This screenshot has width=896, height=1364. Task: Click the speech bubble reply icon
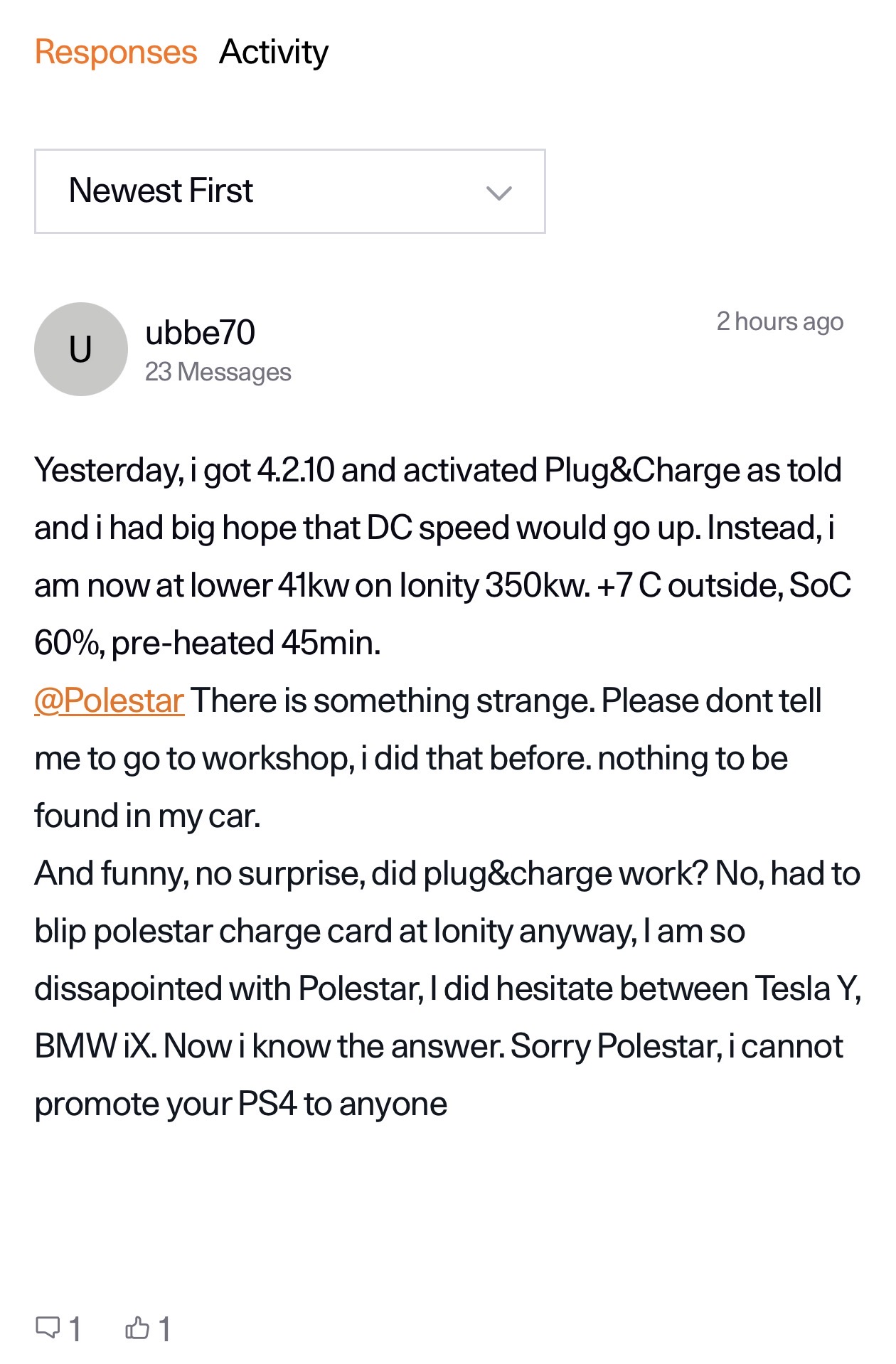tap(48, 1327)
